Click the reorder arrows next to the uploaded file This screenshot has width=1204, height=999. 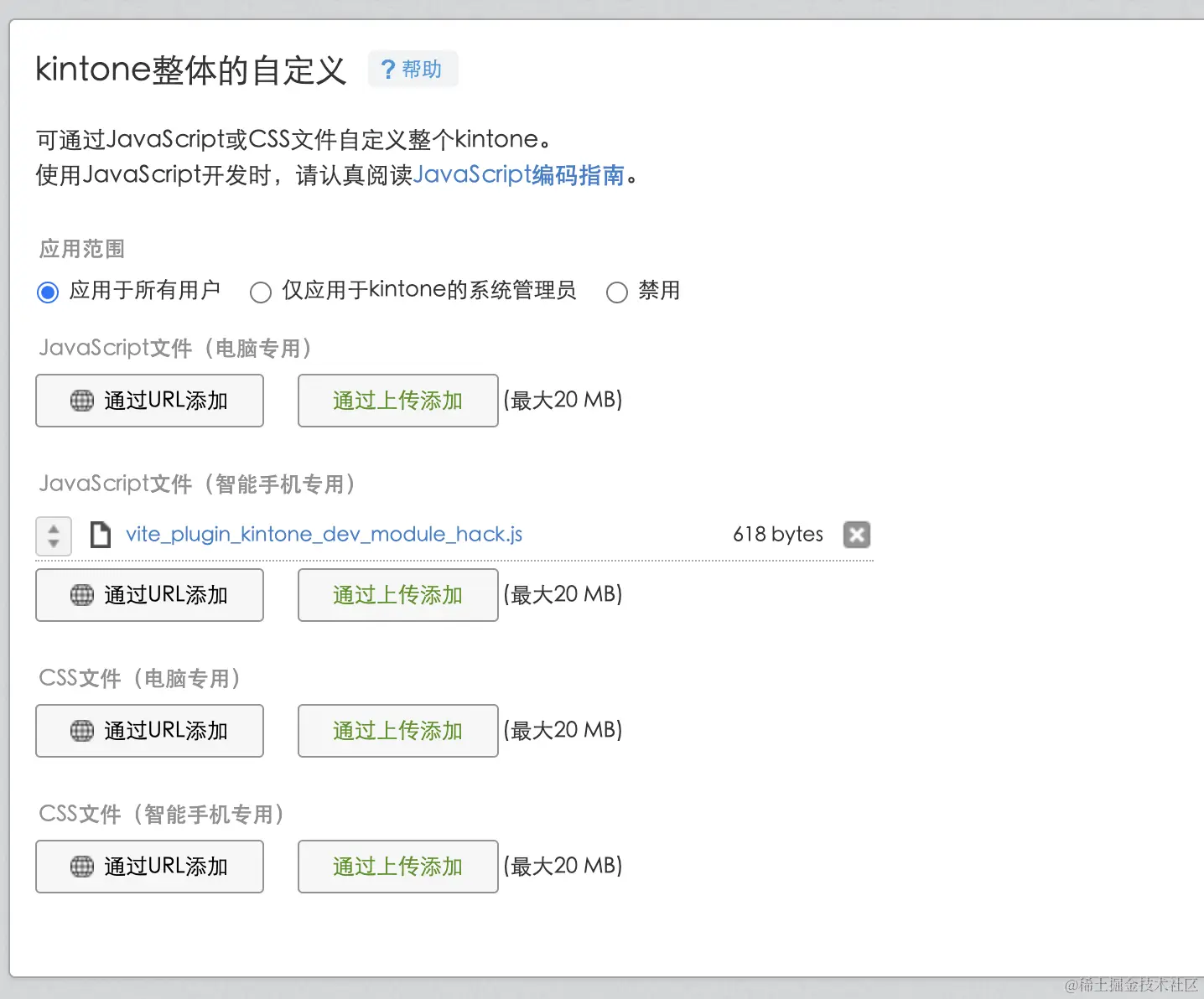point(53,536)
